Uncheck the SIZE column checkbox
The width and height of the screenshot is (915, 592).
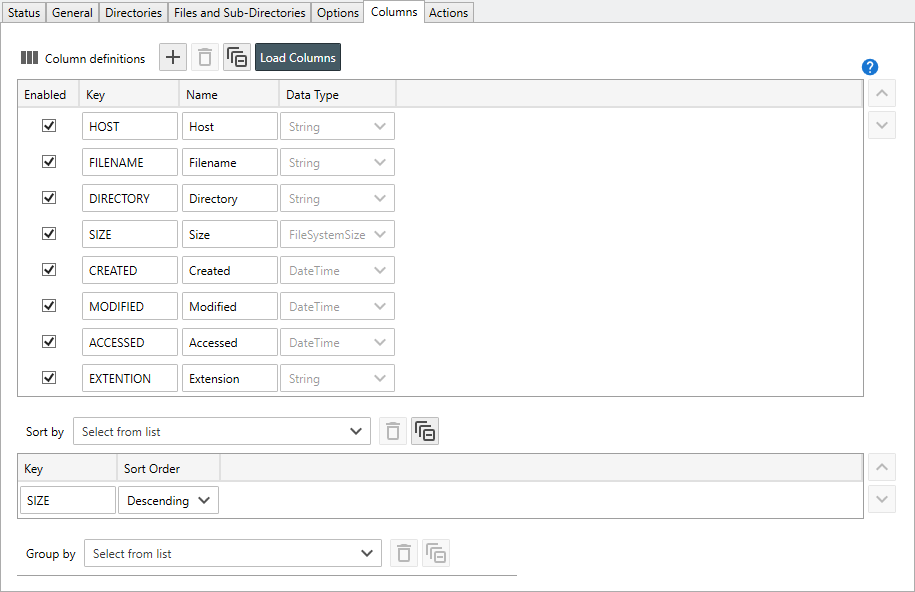49,234
